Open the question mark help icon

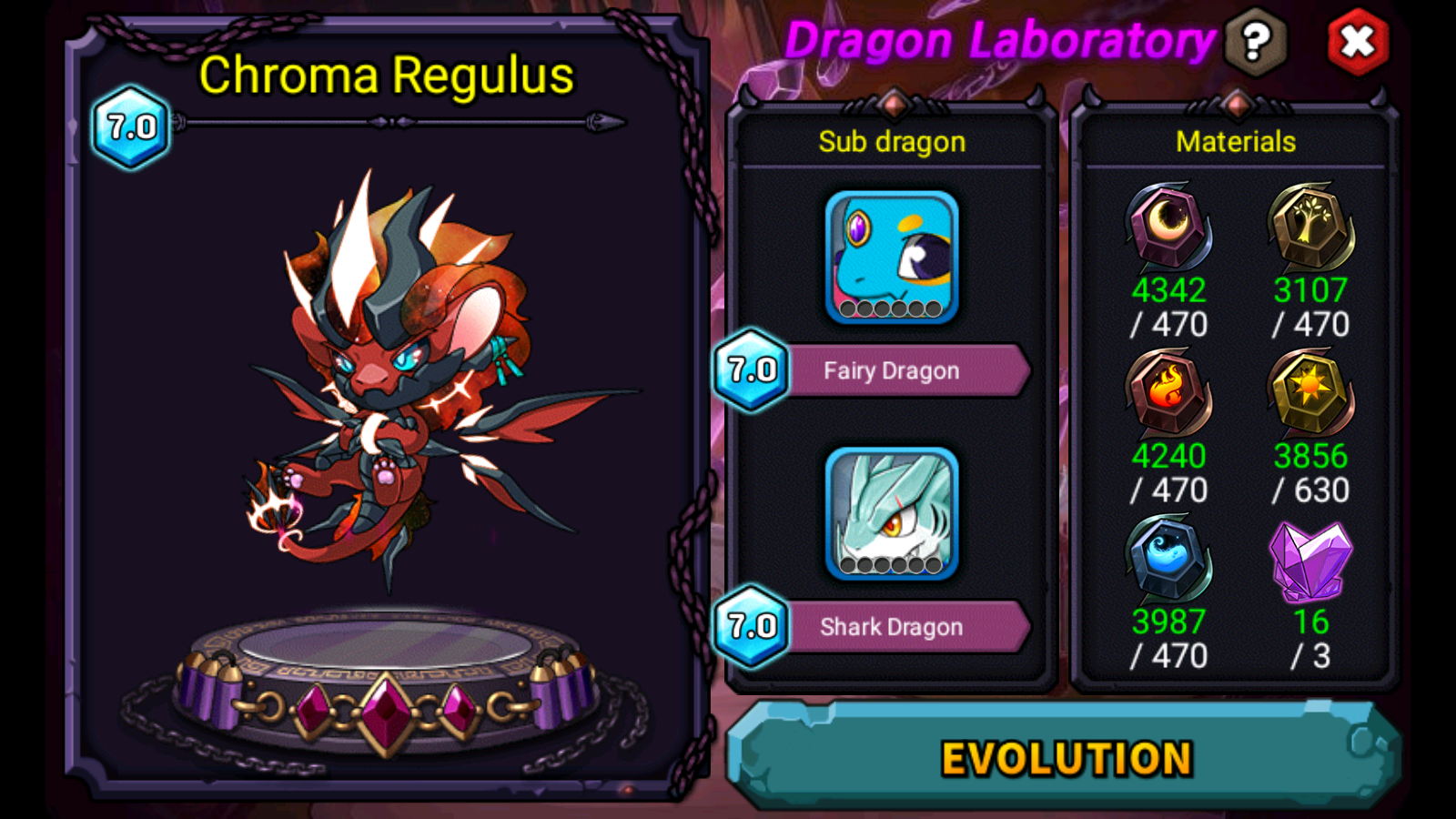tap(1256, 42)
